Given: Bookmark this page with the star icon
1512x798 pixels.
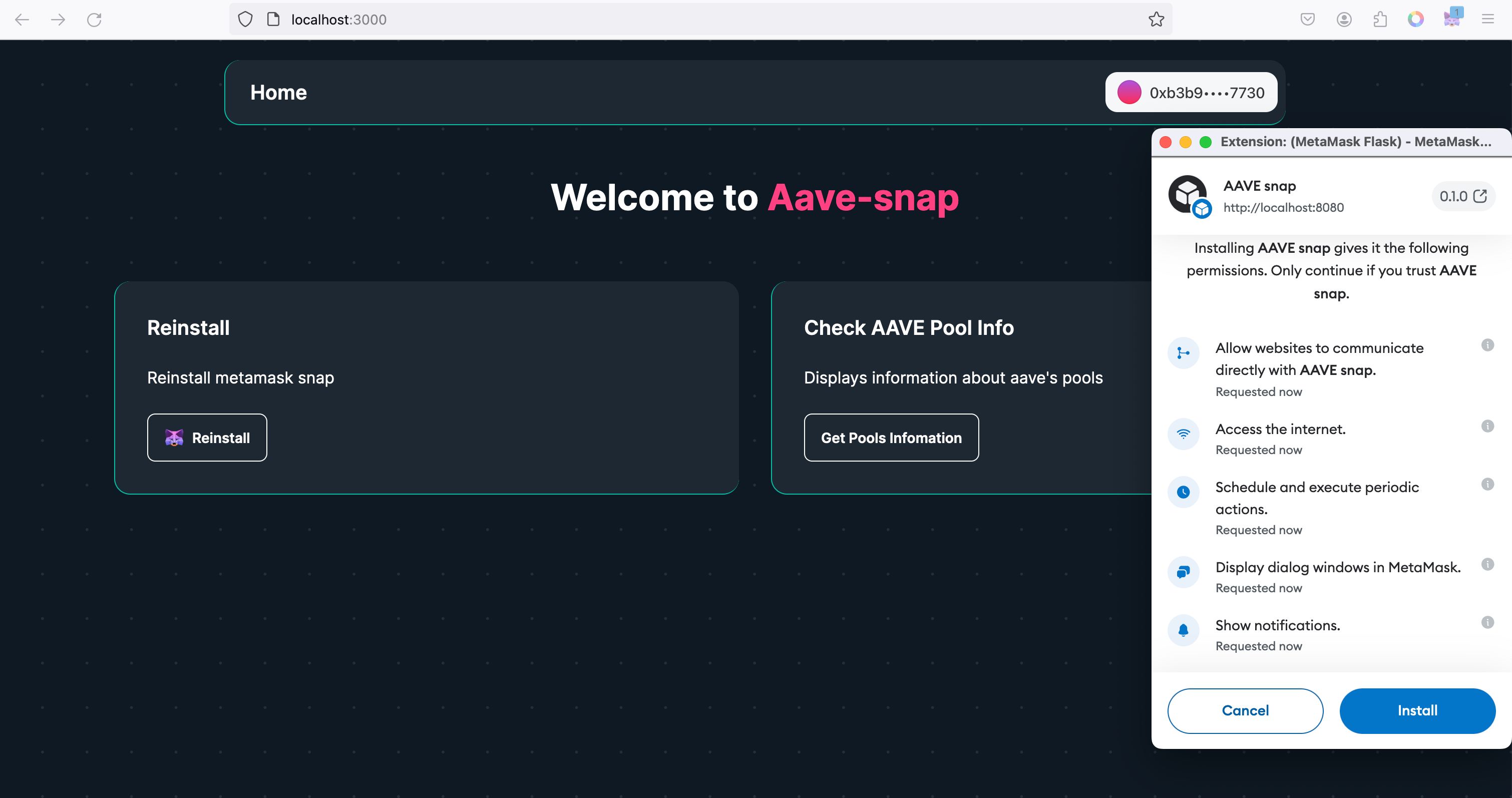Looking at the screenshot, I should click(x=1157, y=20).
